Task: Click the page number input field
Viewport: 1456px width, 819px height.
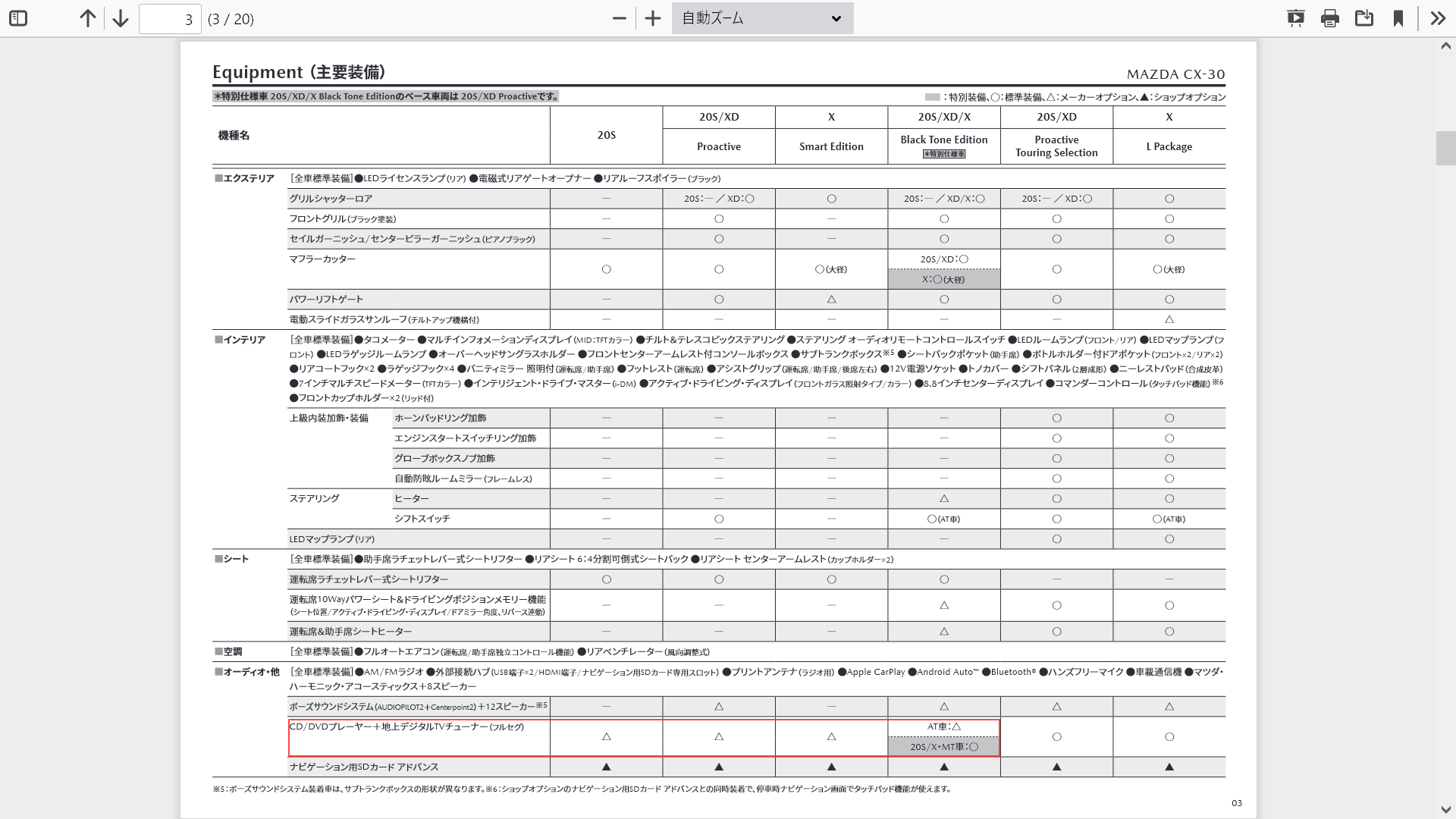Action: click(170, 19)
